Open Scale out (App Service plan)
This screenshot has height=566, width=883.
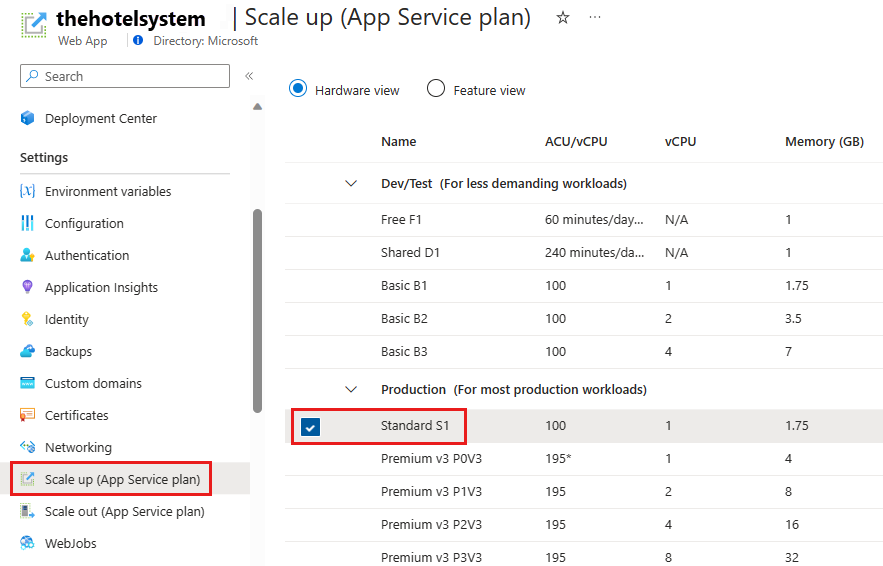pyautogui.click(x=124, y=511)
